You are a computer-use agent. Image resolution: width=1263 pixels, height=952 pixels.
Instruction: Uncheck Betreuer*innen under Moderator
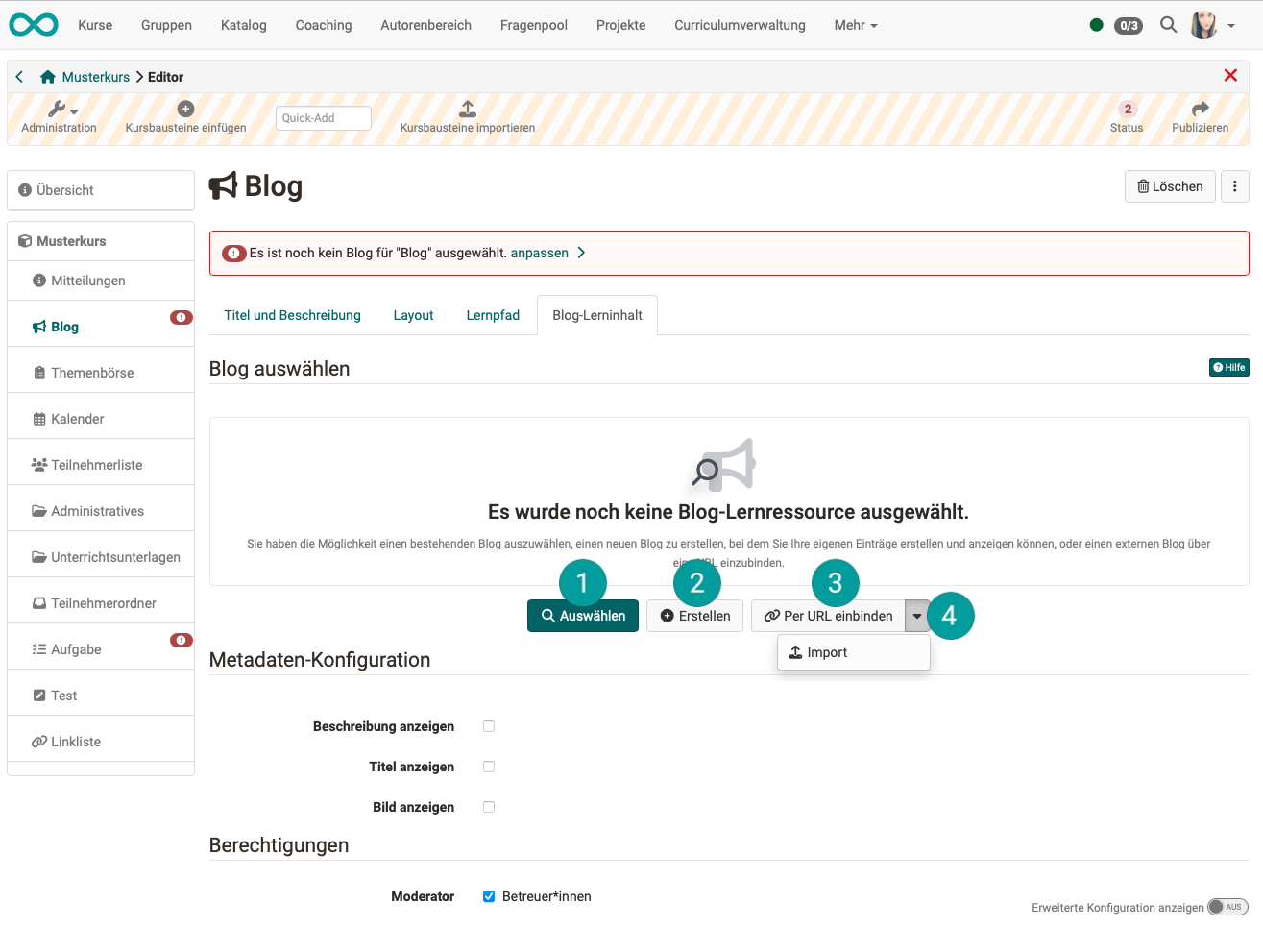(x=489, y=895)
